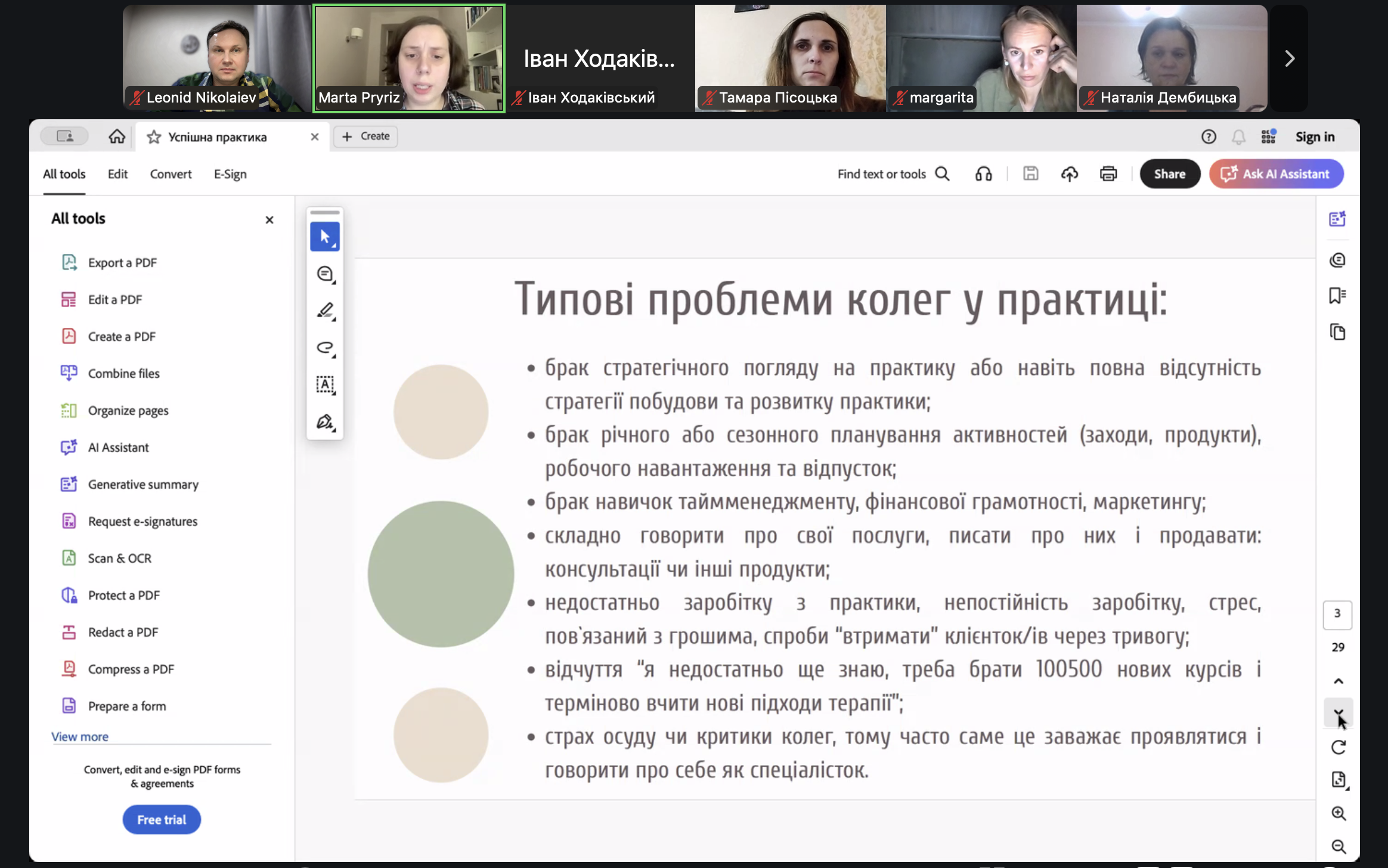Choose the add comment tool

[325, 274]
